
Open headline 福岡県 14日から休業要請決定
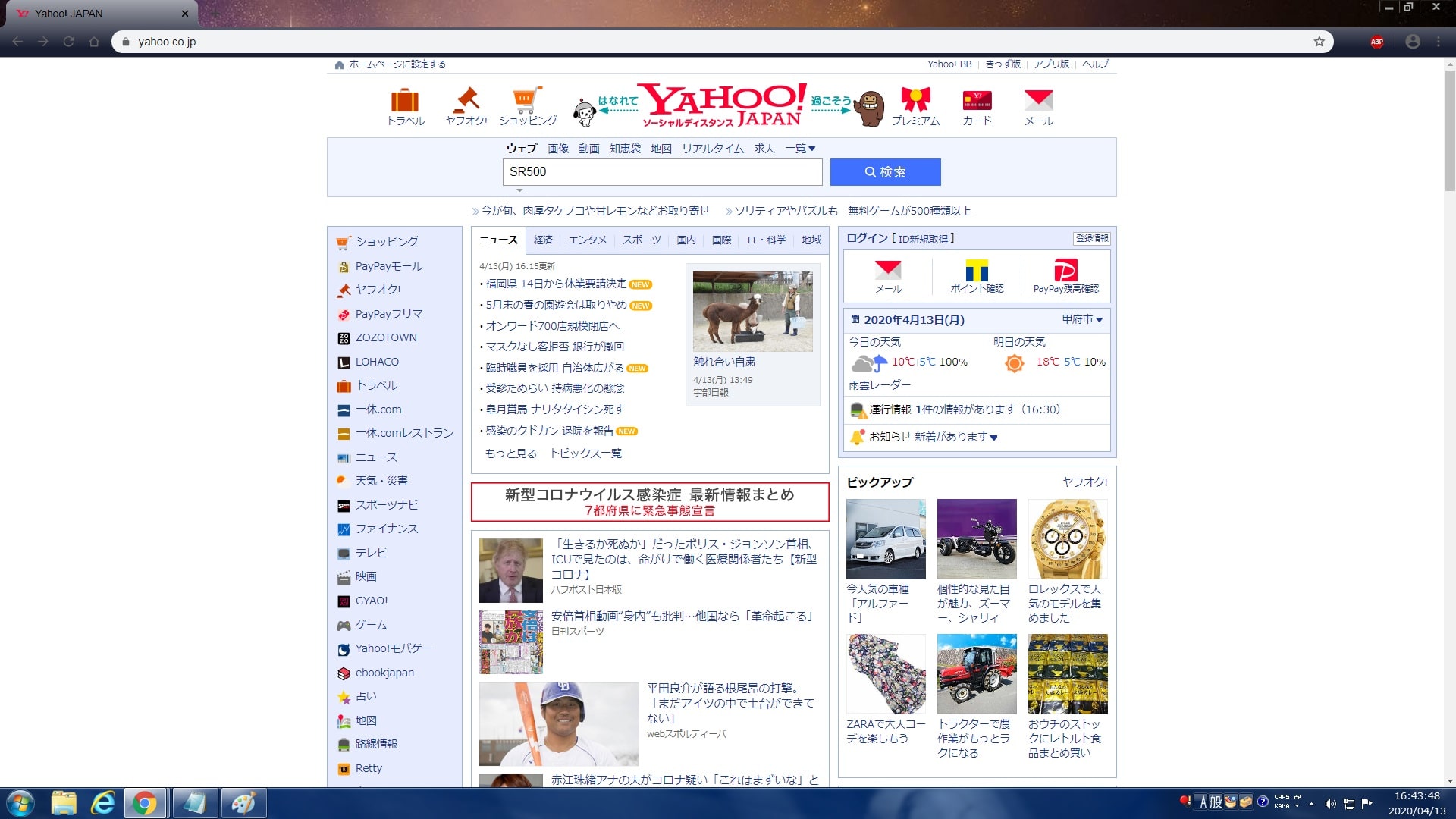click(556, 284)
